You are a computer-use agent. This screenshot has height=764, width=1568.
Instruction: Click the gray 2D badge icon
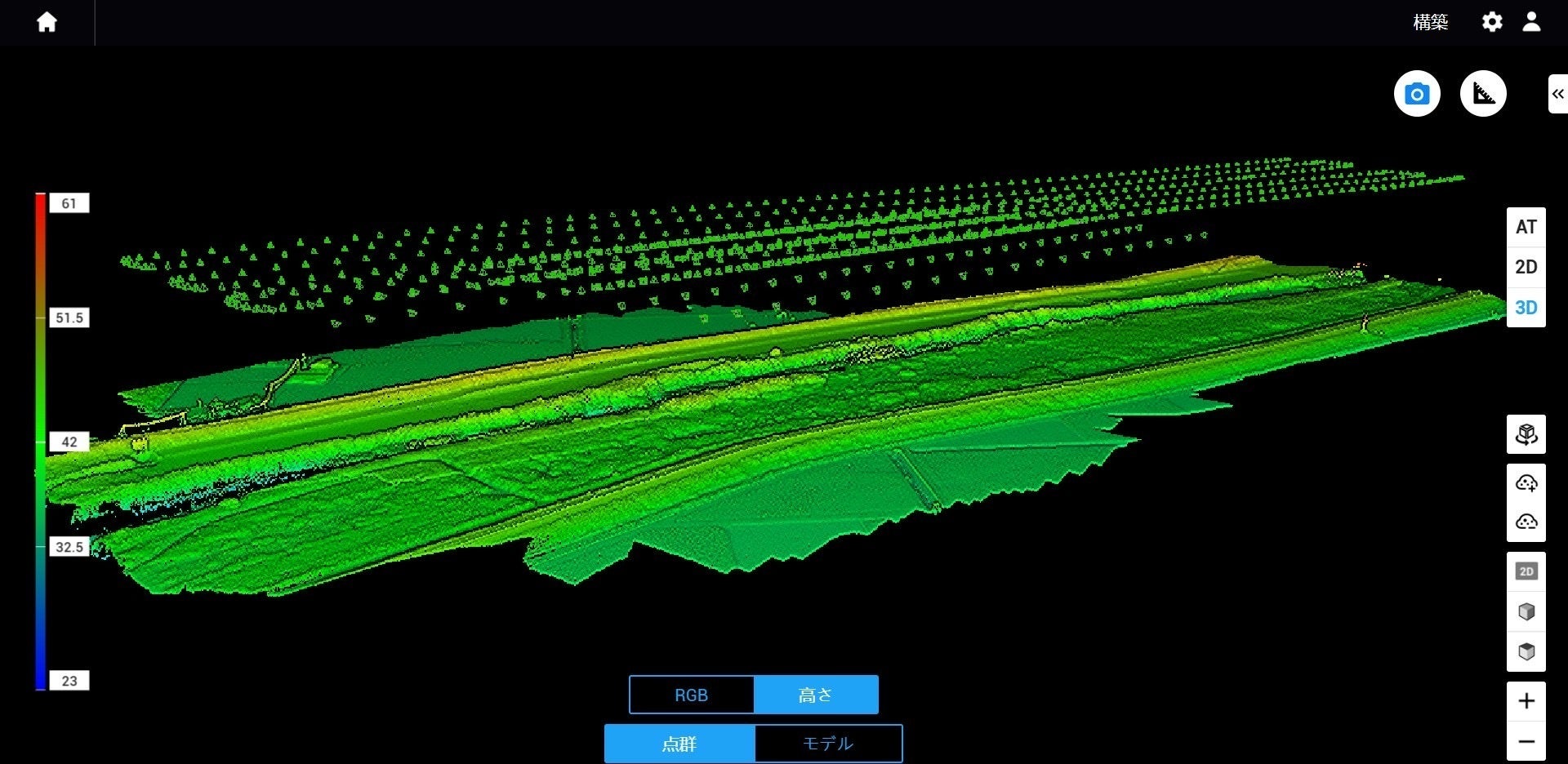[1526, 571]
